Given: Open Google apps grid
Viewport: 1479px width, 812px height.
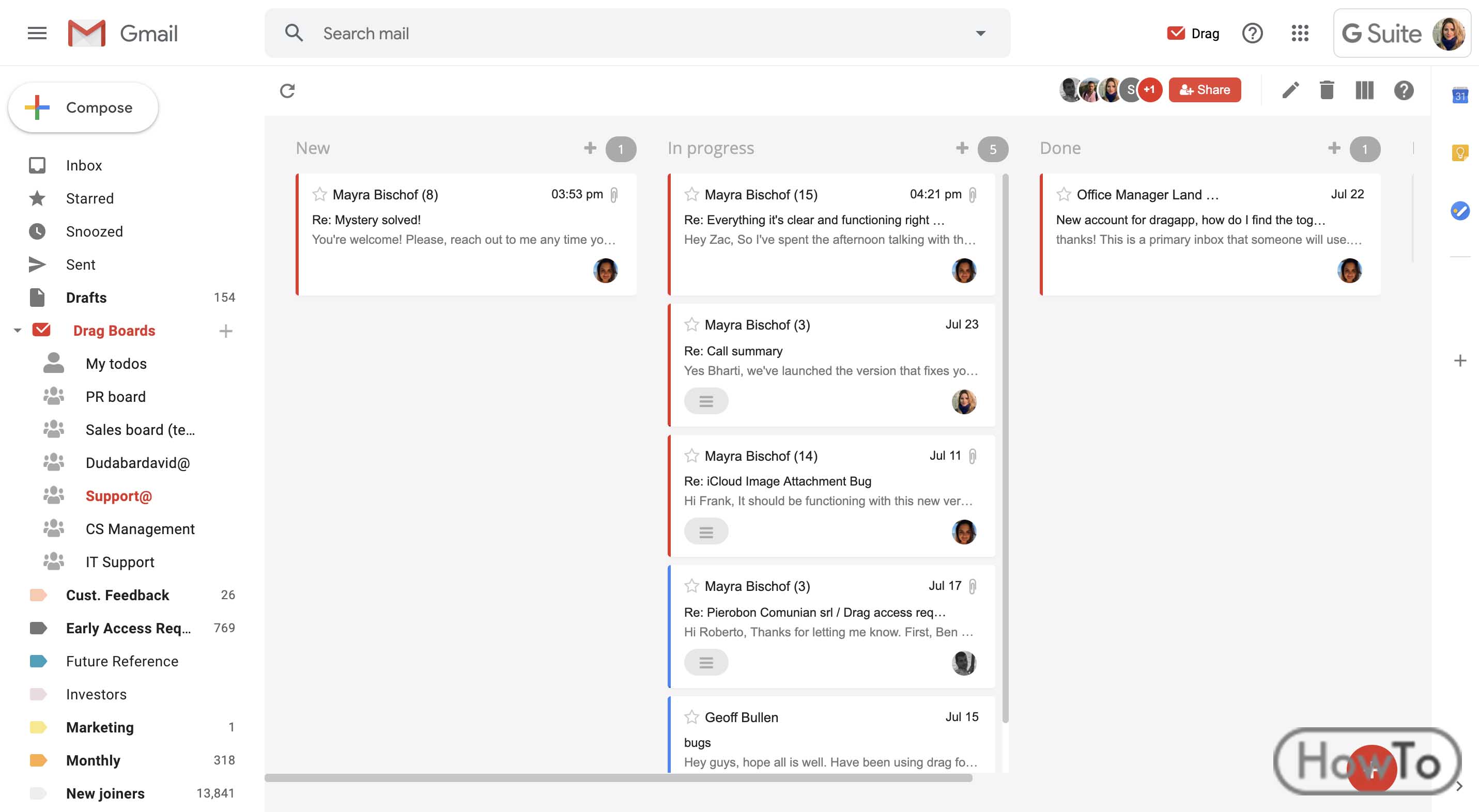Looking at the screenshot, I should (x=1300, y=33).
